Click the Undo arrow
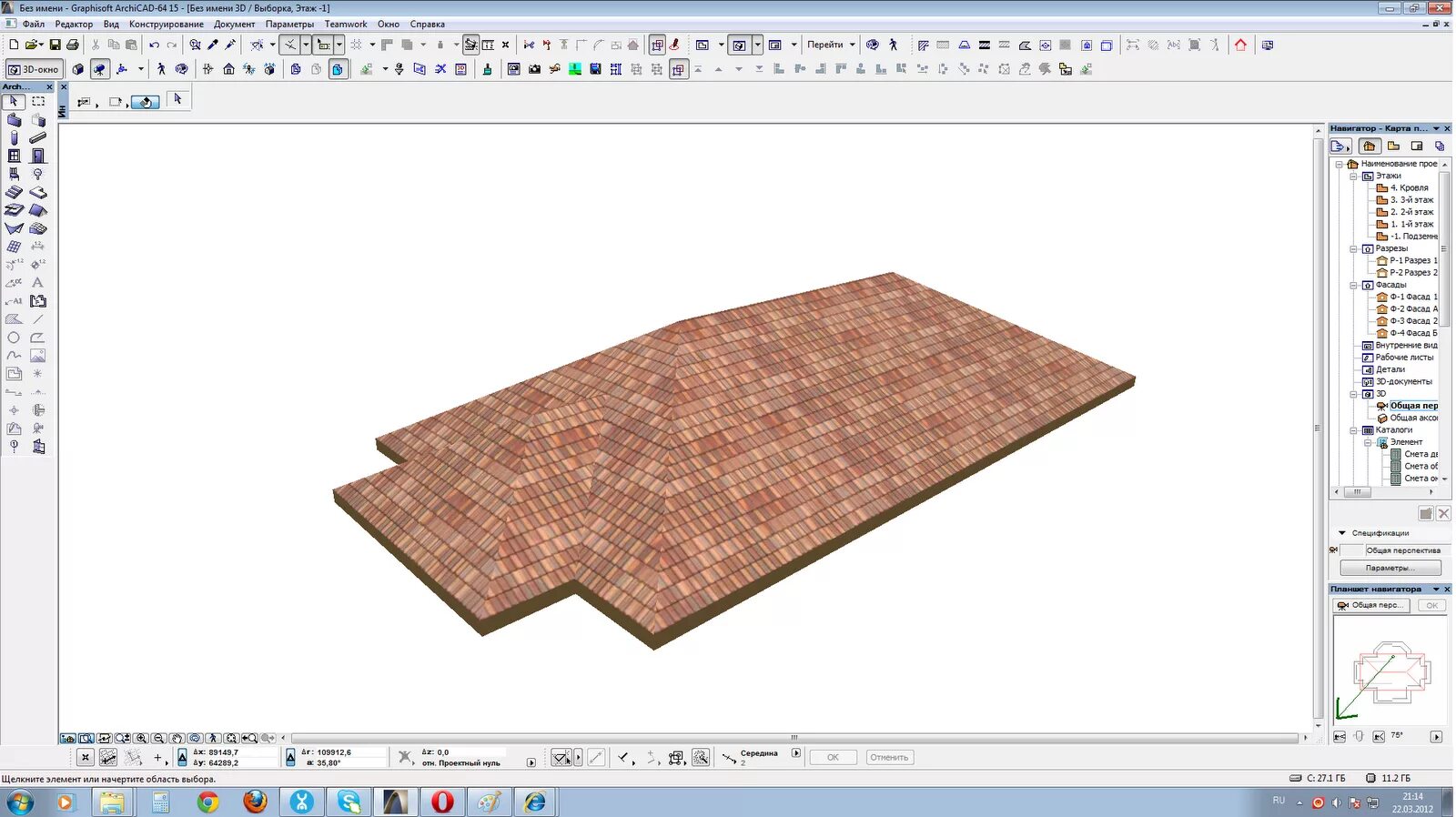 pos(154,45)
